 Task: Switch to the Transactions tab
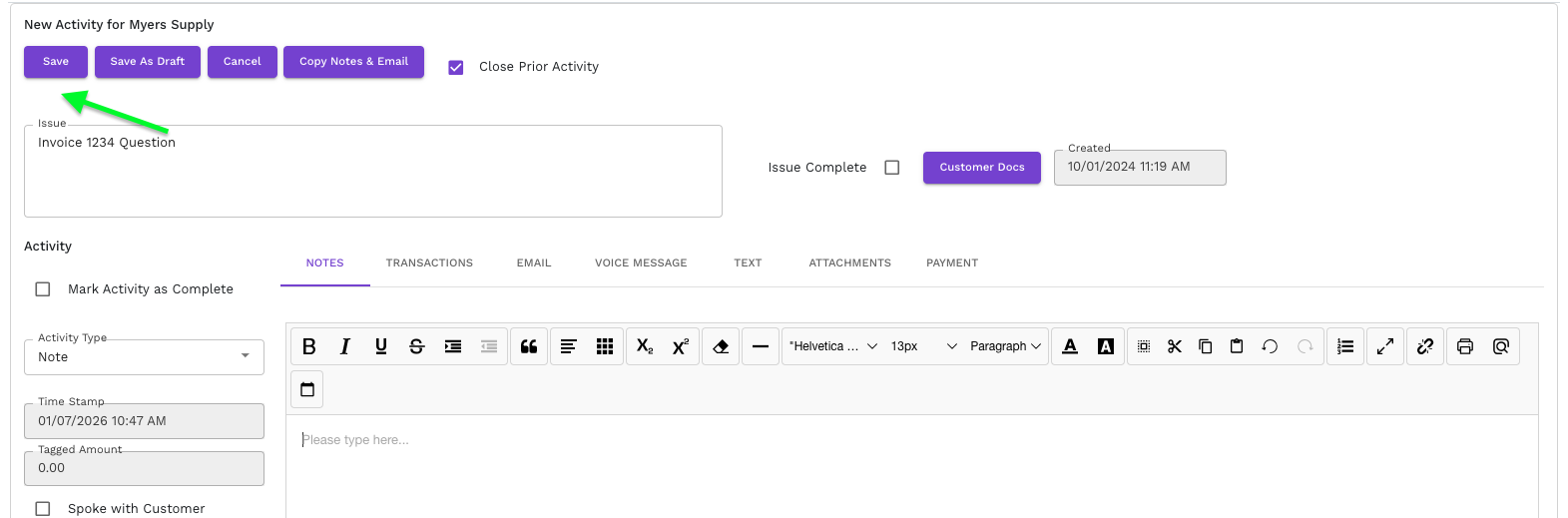(429, 263)
